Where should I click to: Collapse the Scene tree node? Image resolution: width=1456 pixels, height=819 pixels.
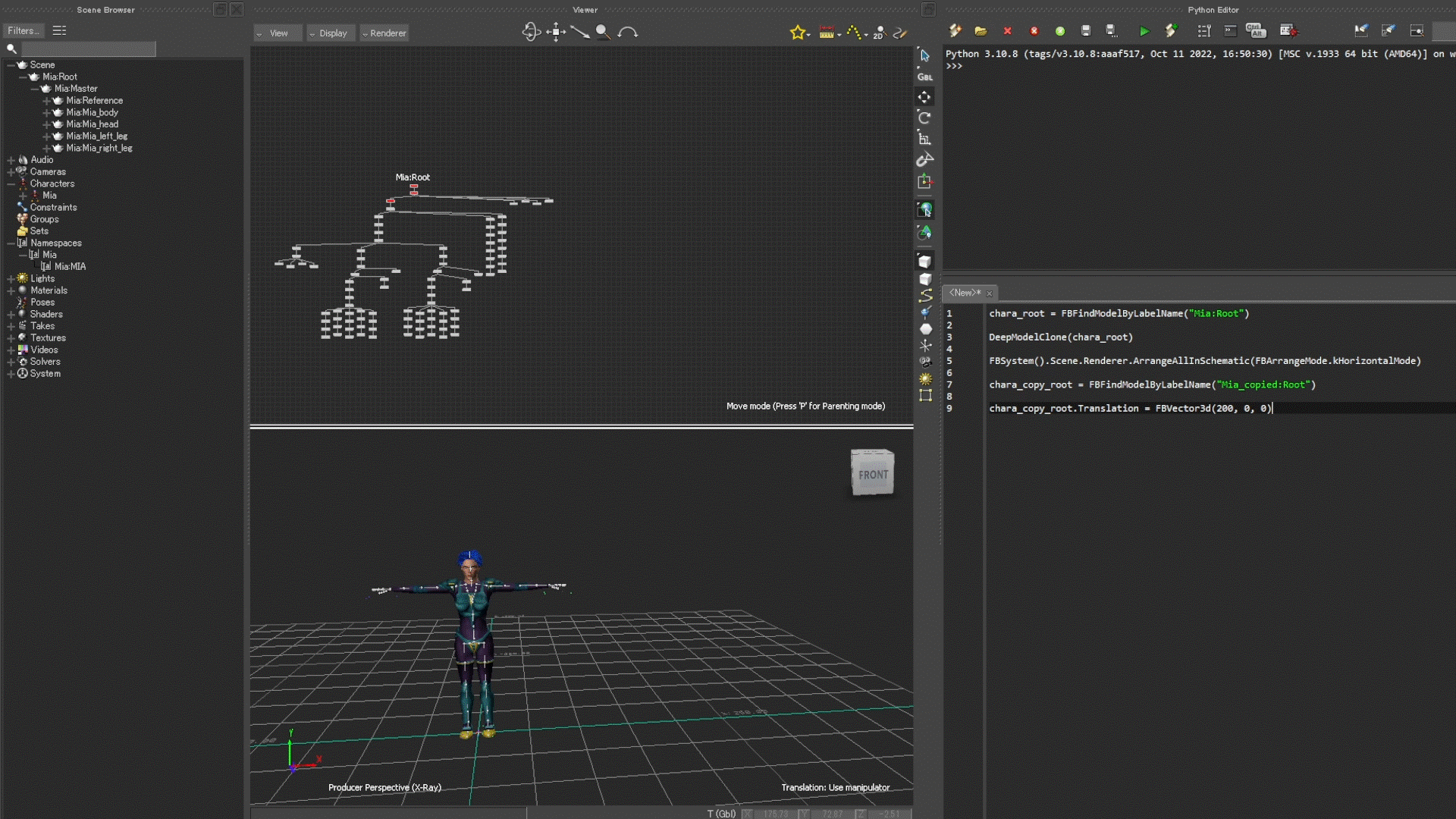11,65
